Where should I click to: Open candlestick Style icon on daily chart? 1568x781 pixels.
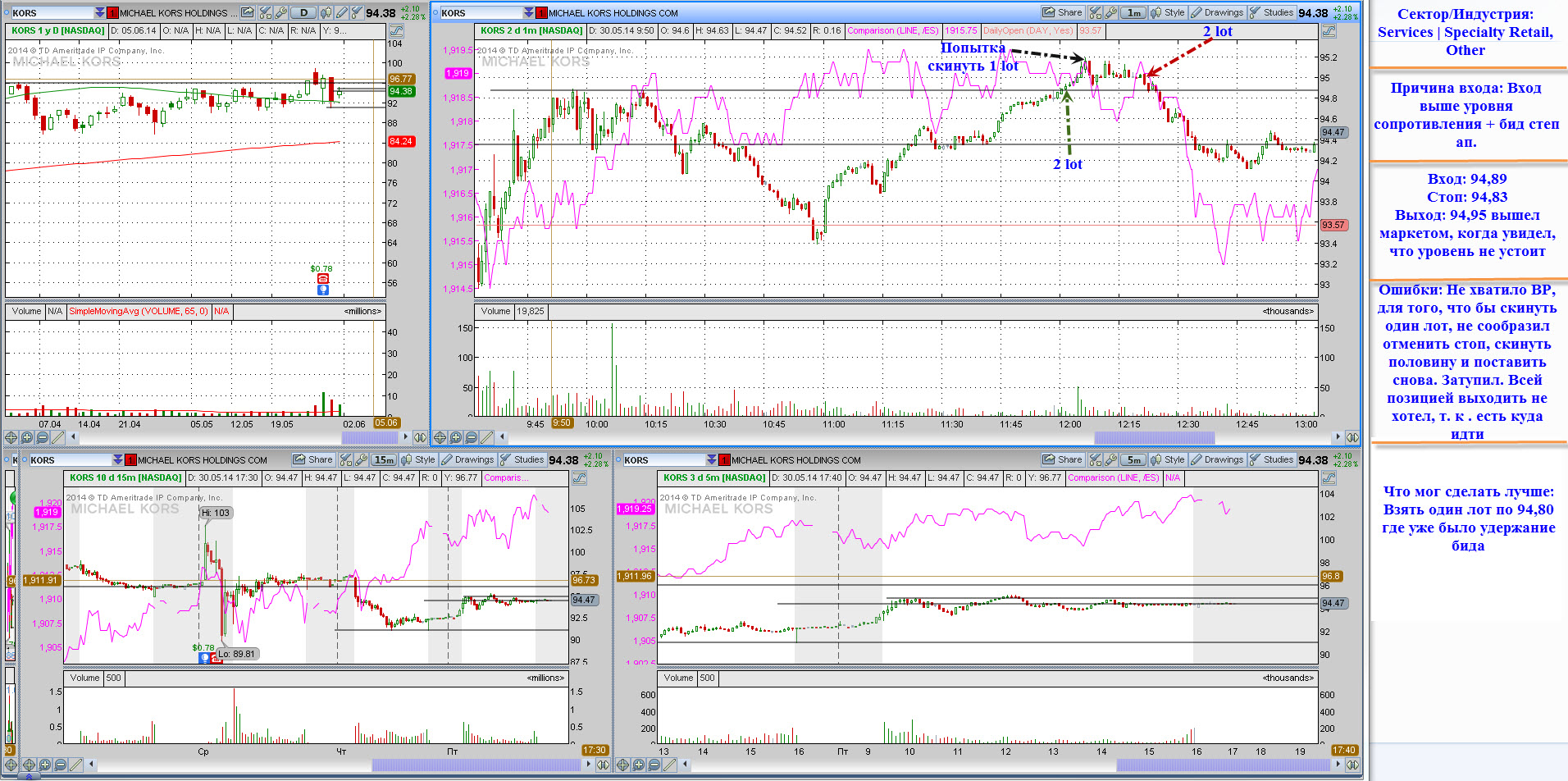[x=326, y=12]
